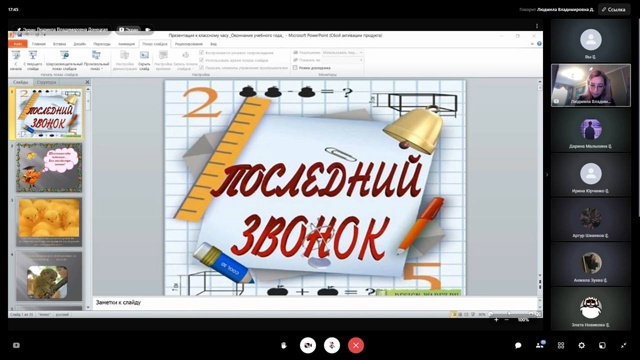
Task: Enable picture-in-picture window icon
Action: [602, 345]
